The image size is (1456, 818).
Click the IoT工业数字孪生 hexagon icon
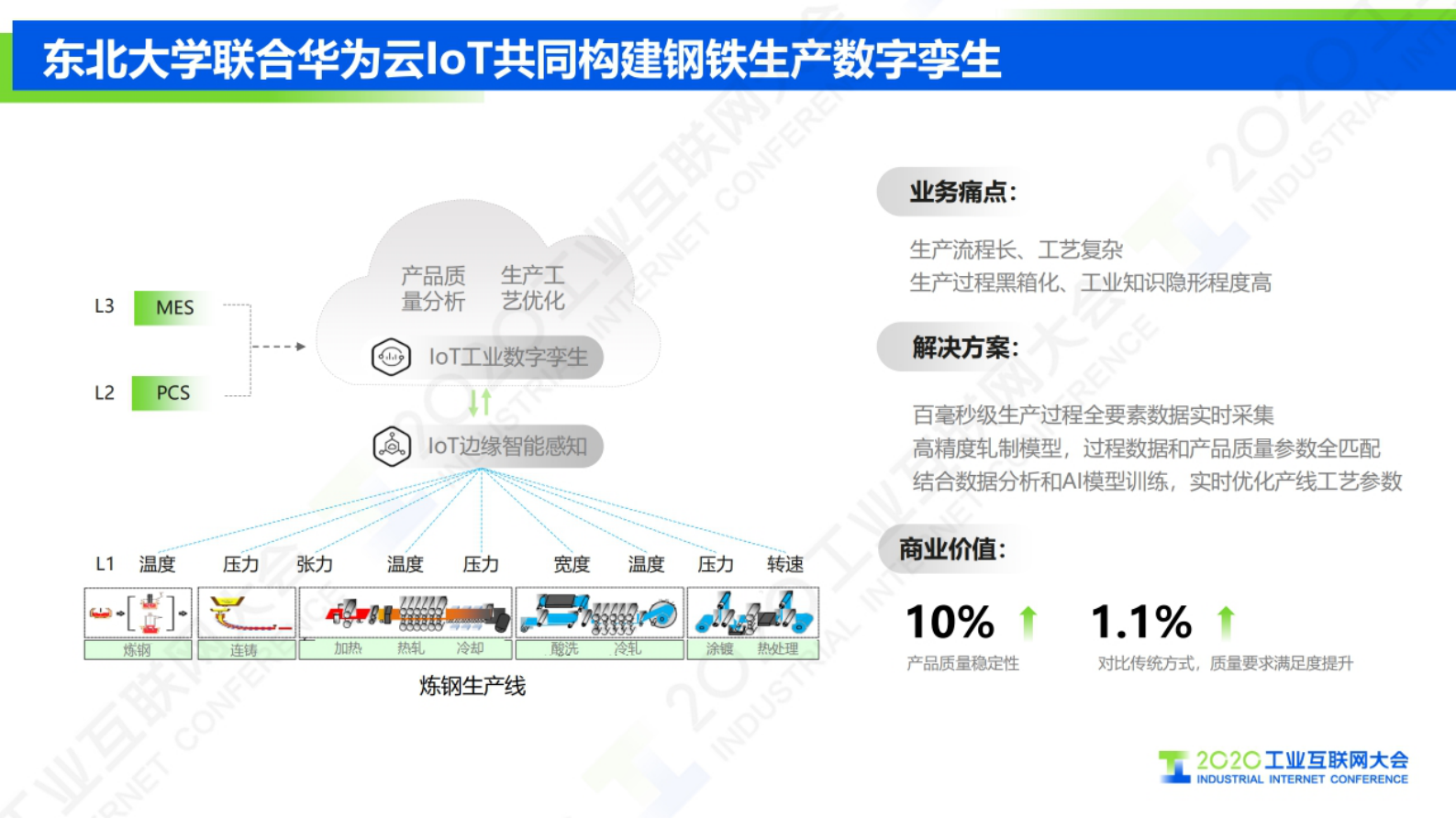tap(391, 357)
